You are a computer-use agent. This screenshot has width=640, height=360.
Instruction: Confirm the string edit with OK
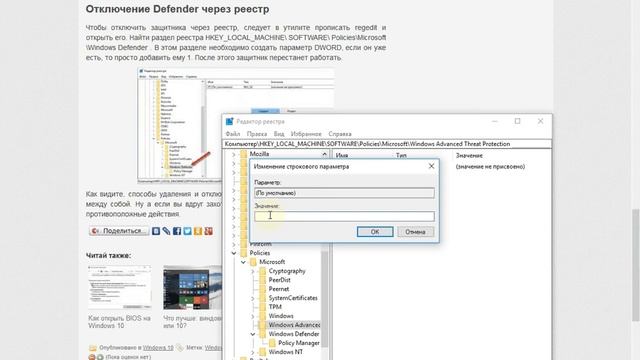375,232
